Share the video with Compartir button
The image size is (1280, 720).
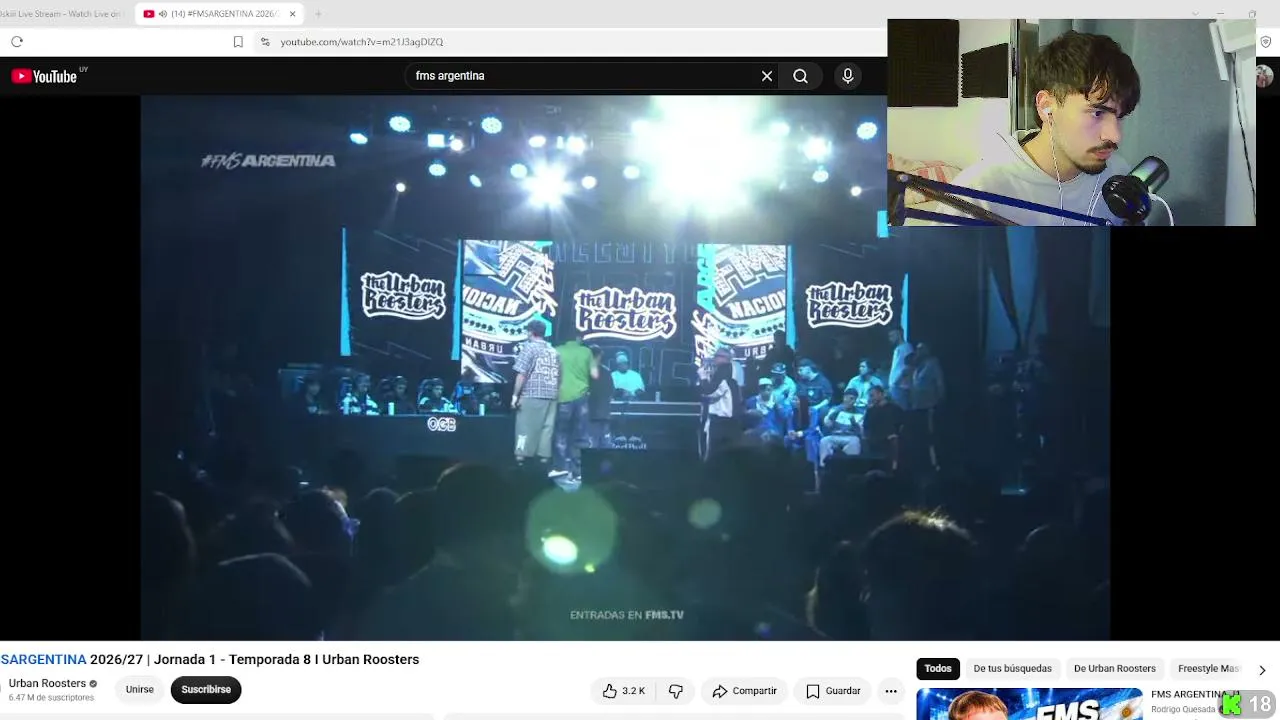[x=744, y=691]
